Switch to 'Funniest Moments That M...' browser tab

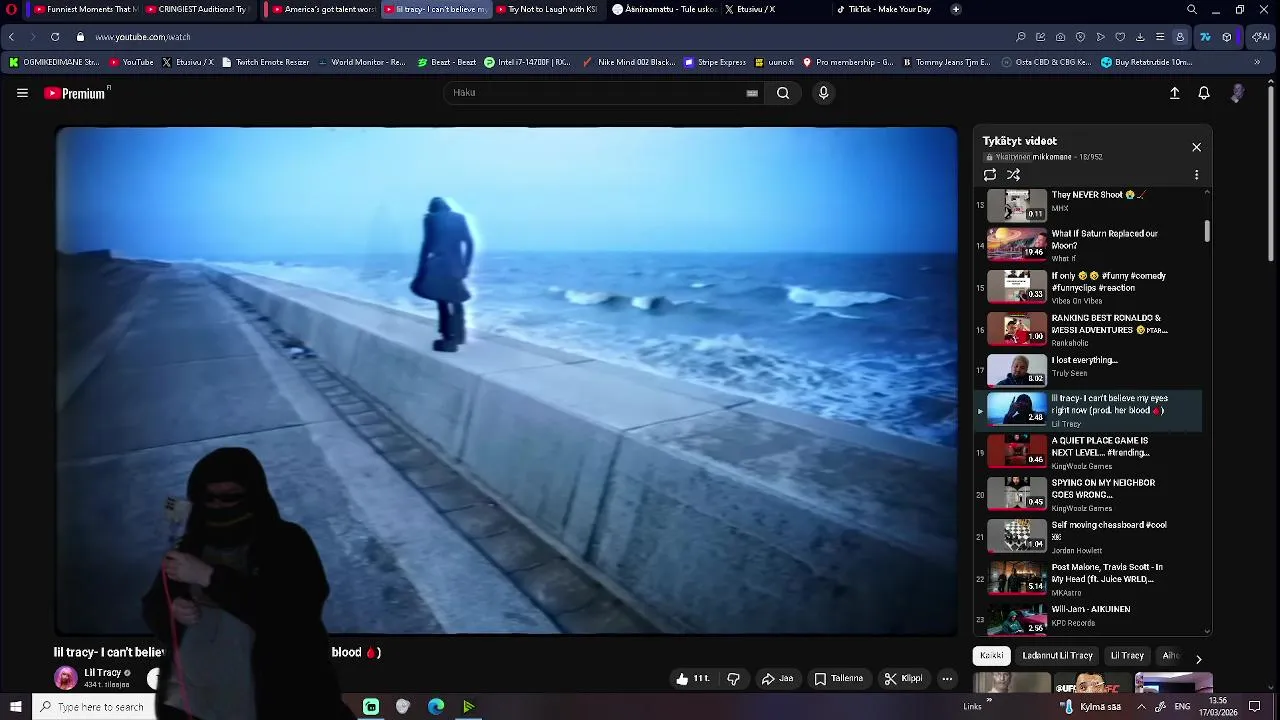point(85,9)
